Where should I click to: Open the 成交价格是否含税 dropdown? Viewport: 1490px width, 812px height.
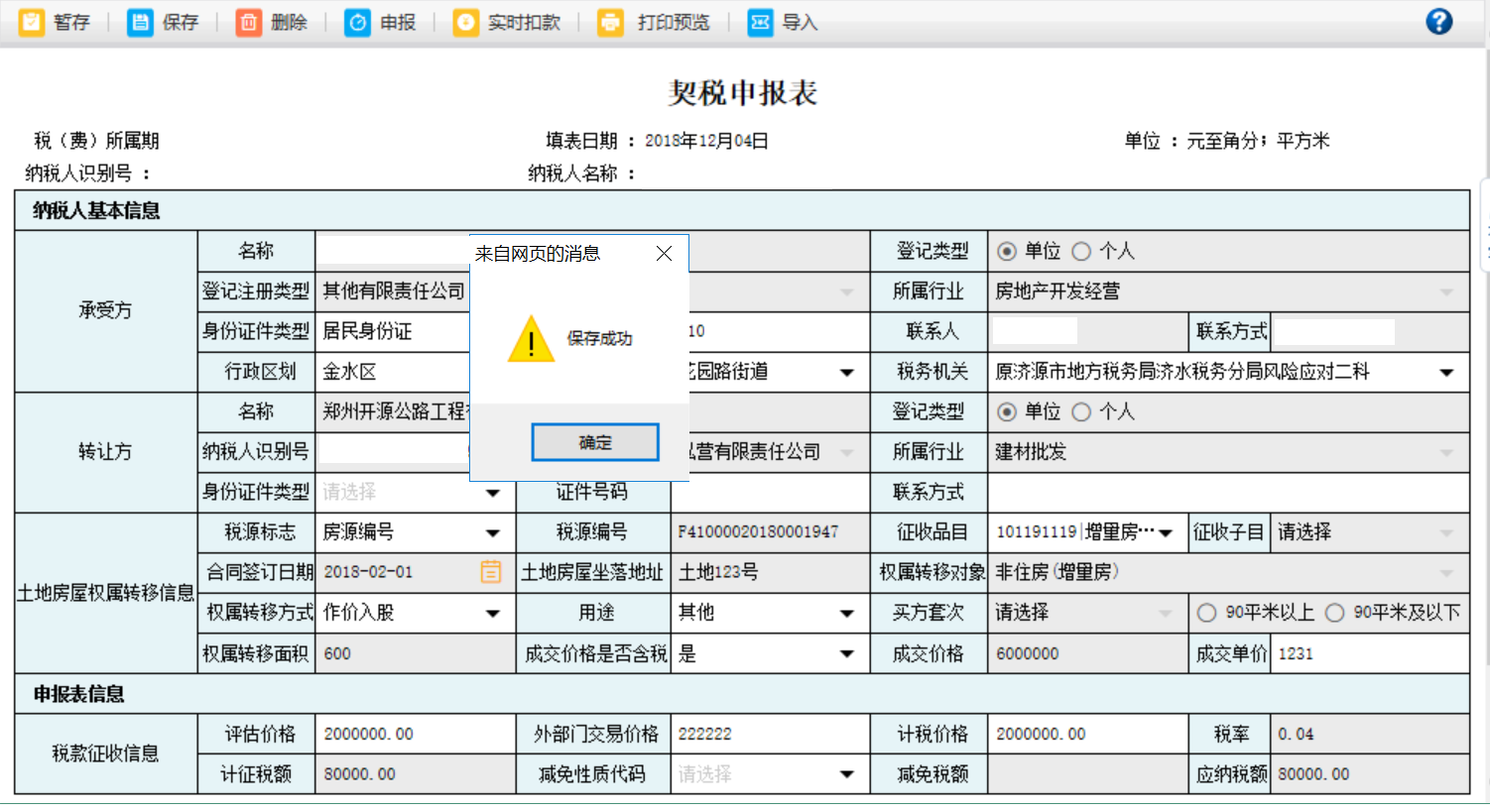[x=846, y=653]
